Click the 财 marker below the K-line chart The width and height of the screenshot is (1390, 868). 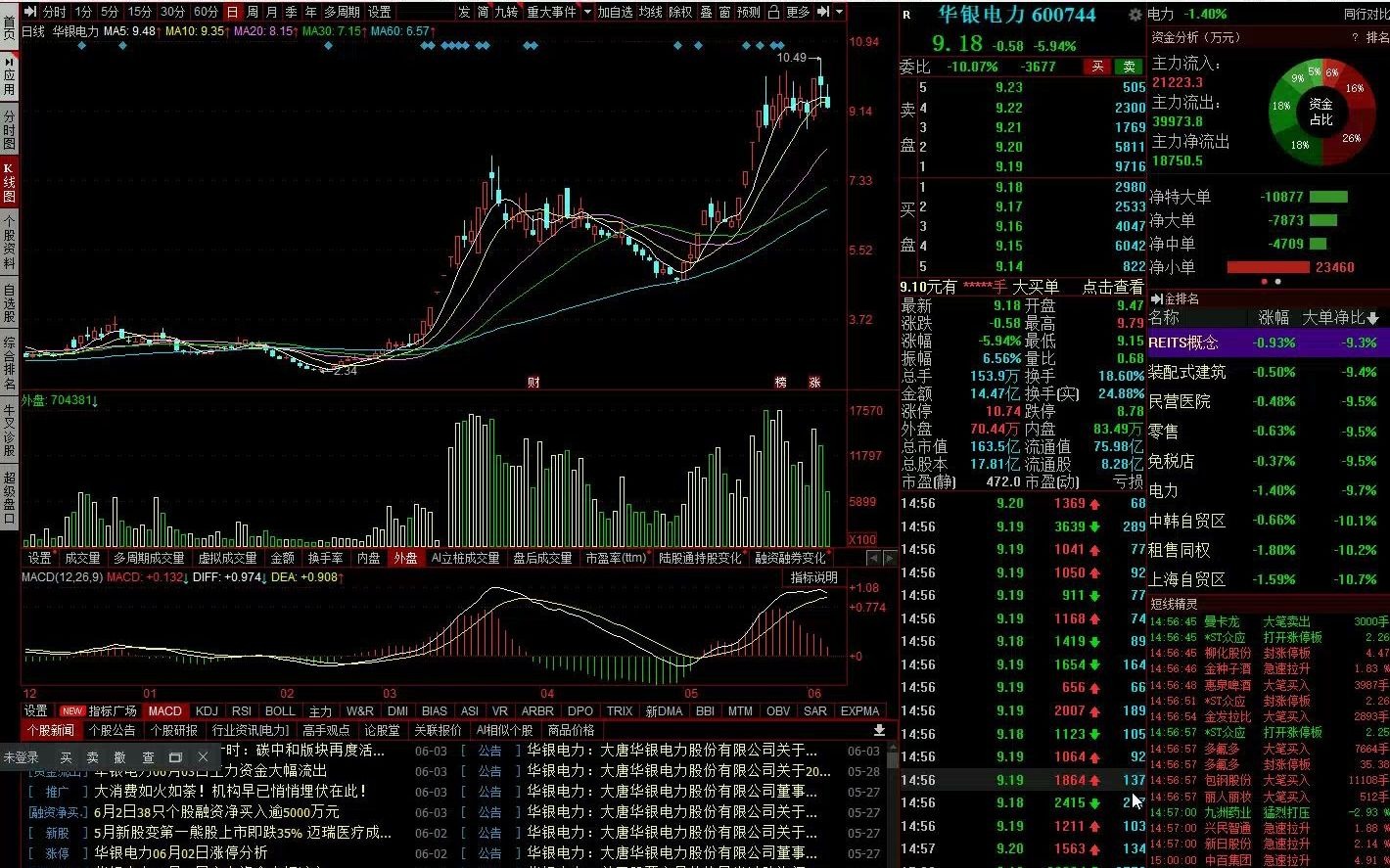[x=533, y=382]
